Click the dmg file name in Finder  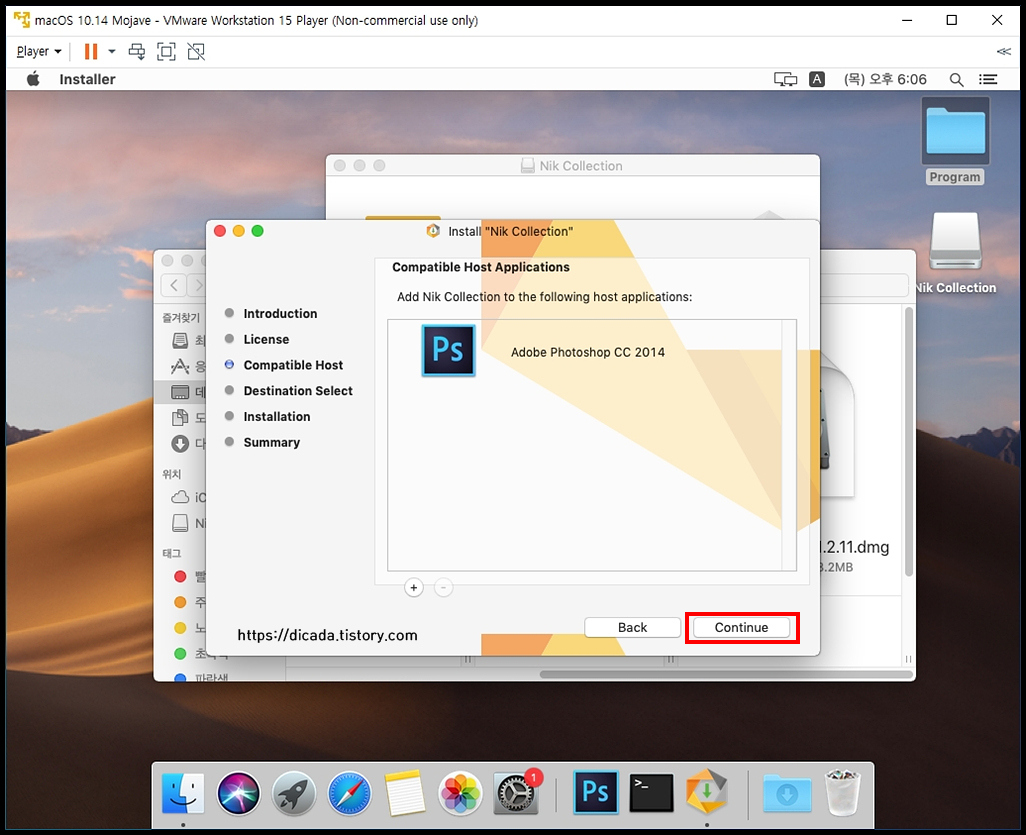point(854,547)
